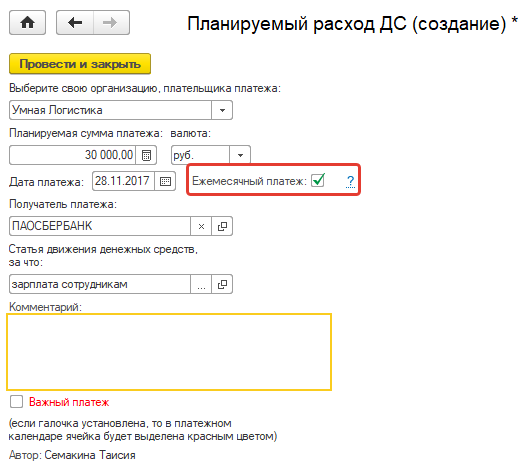Open the зарплата сотрудникам item record
The image size is (532, 466).
(222, 284)
